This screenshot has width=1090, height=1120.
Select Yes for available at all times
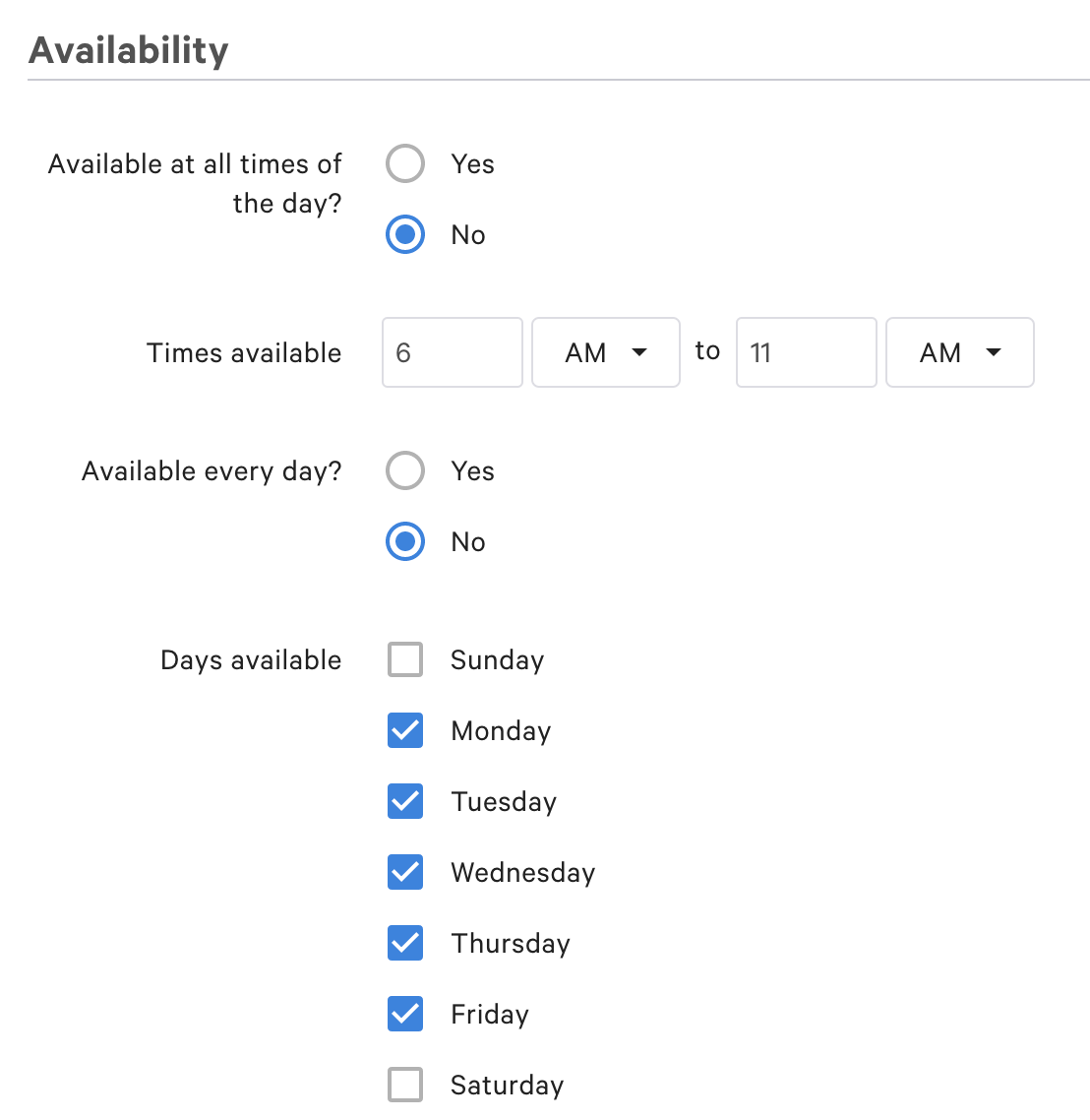405,164
